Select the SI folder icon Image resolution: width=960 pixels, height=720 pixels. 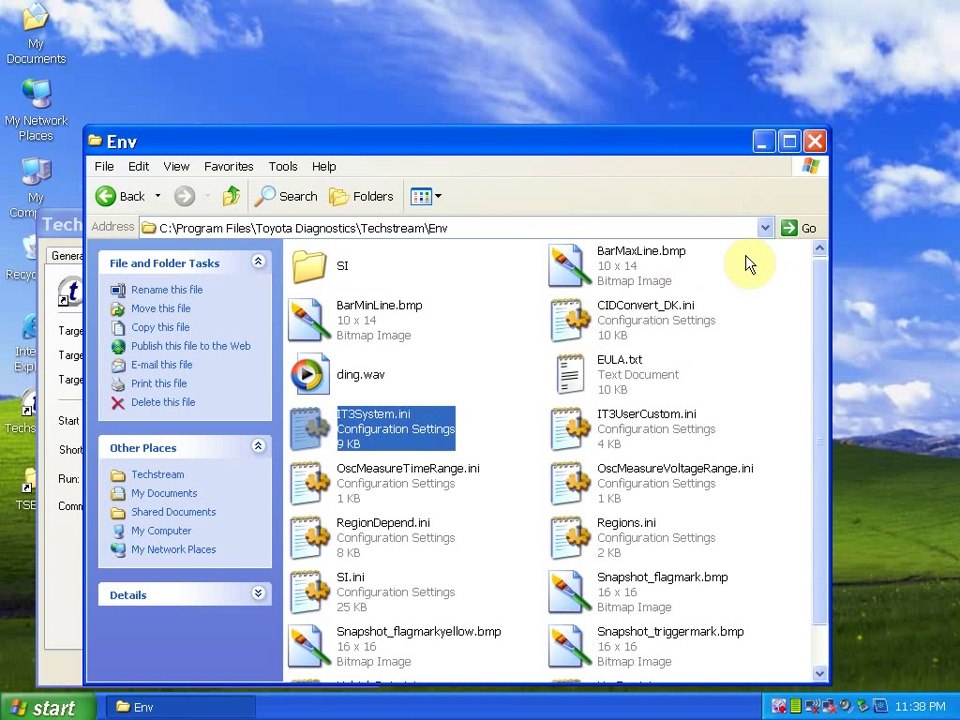pyautogui.click(x=309, y=266)
